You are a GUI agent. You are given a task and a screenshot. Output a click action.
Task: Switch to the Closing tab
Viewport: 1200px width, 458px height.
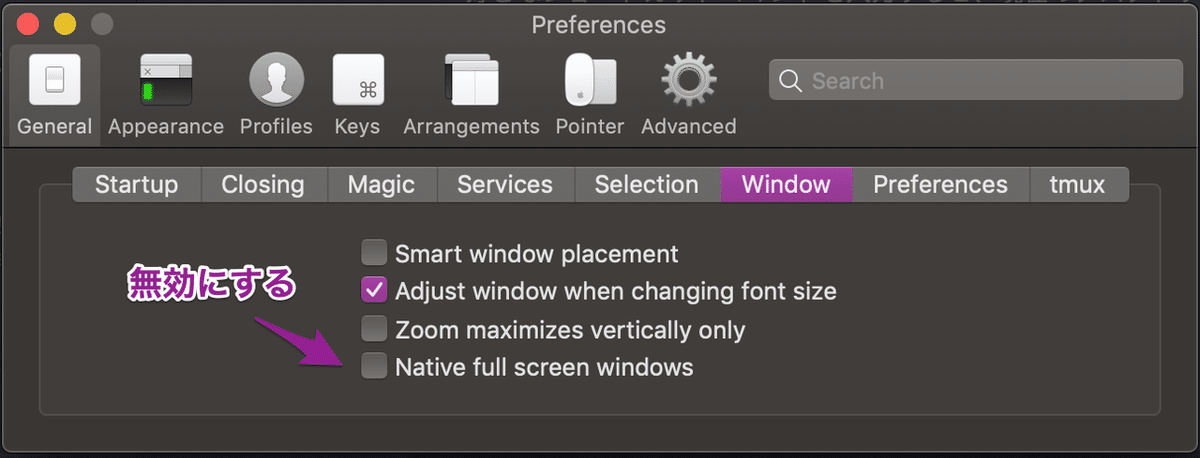tap(263, 185)
